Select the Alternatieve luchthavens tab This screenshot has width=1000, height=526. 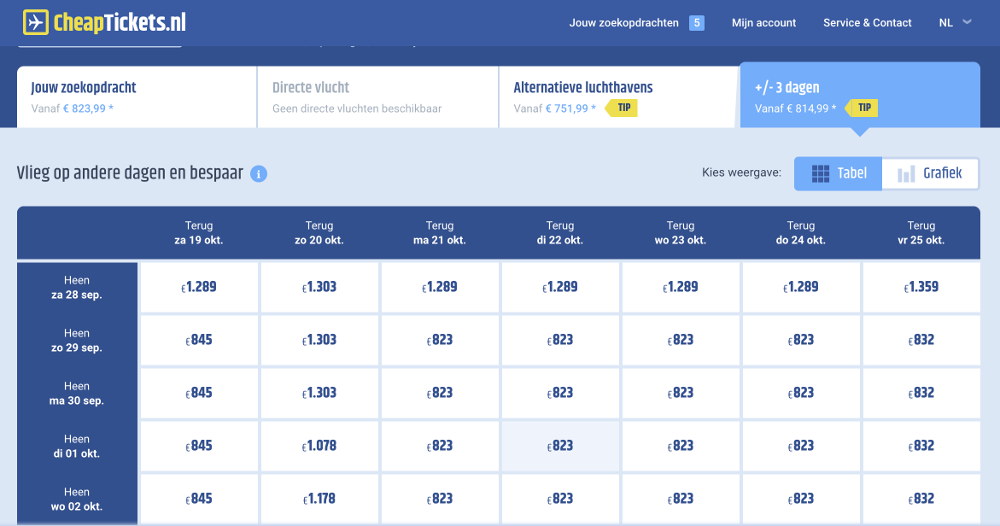point(618,97)
